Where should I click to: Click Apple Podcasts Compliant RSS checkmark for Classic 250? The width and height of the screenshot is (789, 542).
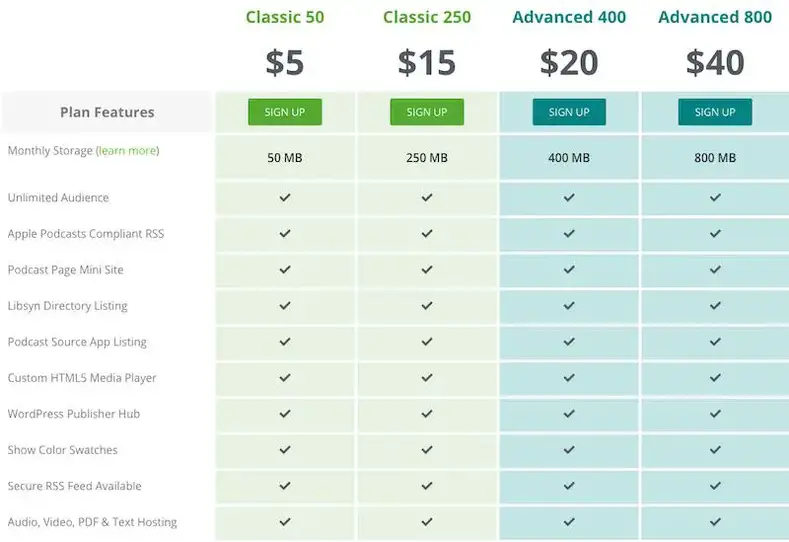click(427, 234)
